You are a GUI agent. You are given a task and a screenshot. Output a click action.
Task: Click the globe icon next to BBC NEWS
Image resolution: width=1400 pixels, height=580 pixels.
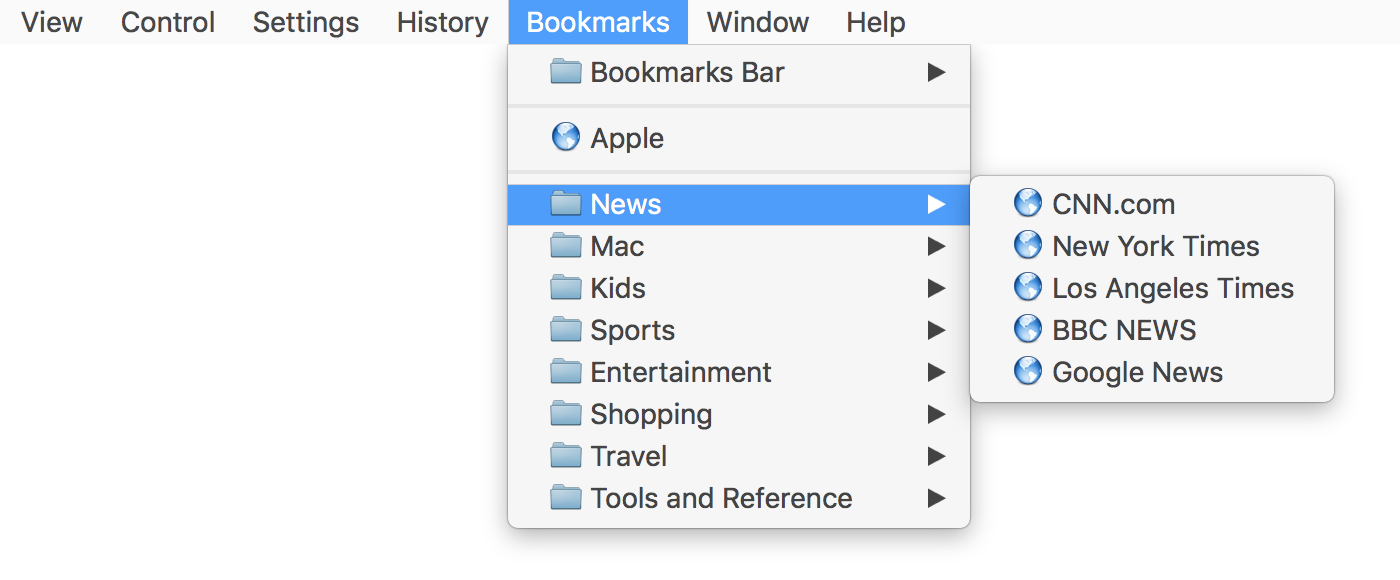point(1027,329)
